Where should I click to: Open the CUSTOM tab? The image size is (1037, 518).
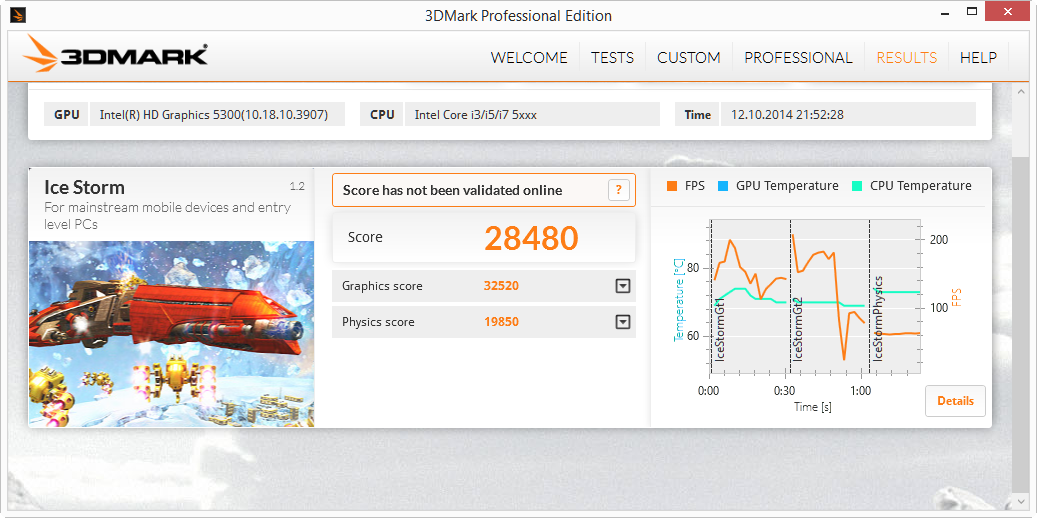pyautogui.click(x=688, y=58)
